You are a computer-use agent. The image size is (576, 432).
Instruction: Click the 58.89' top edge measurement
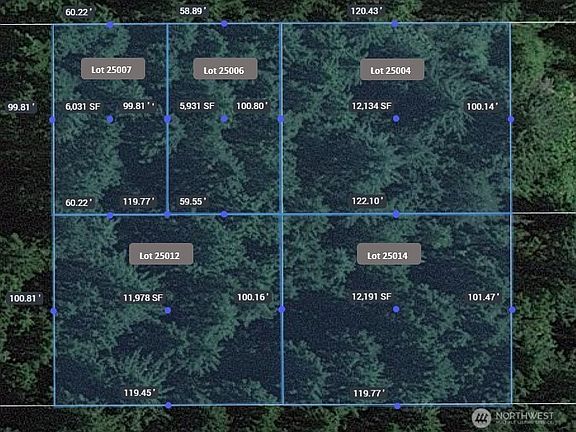pos(192,11)
